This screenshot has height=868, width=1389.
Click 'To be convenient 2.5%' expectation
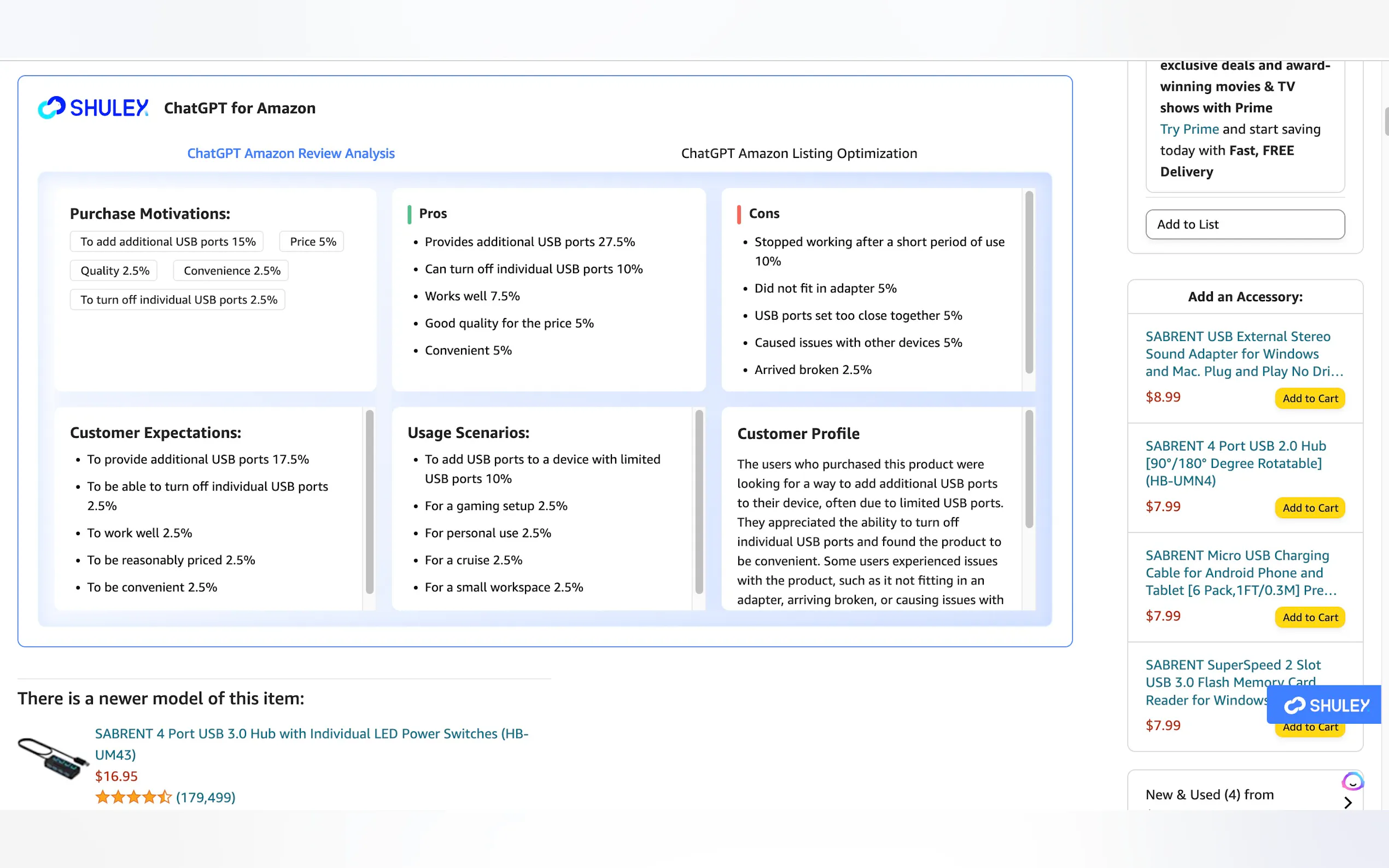click(x=151, y=587)
